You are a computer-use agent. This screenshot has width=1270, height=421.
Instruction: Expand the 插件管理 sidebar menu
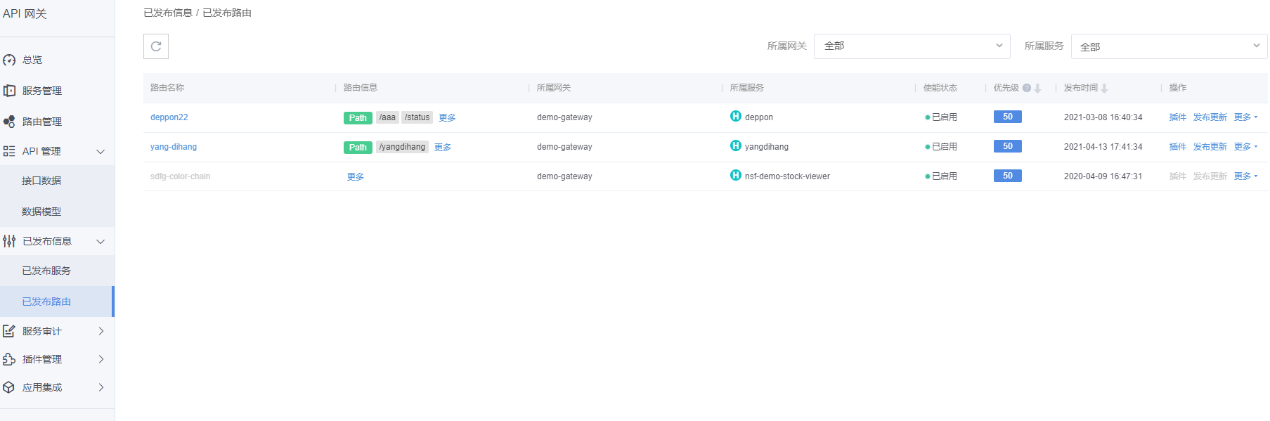pyautogui.click(x=100, y=359)
